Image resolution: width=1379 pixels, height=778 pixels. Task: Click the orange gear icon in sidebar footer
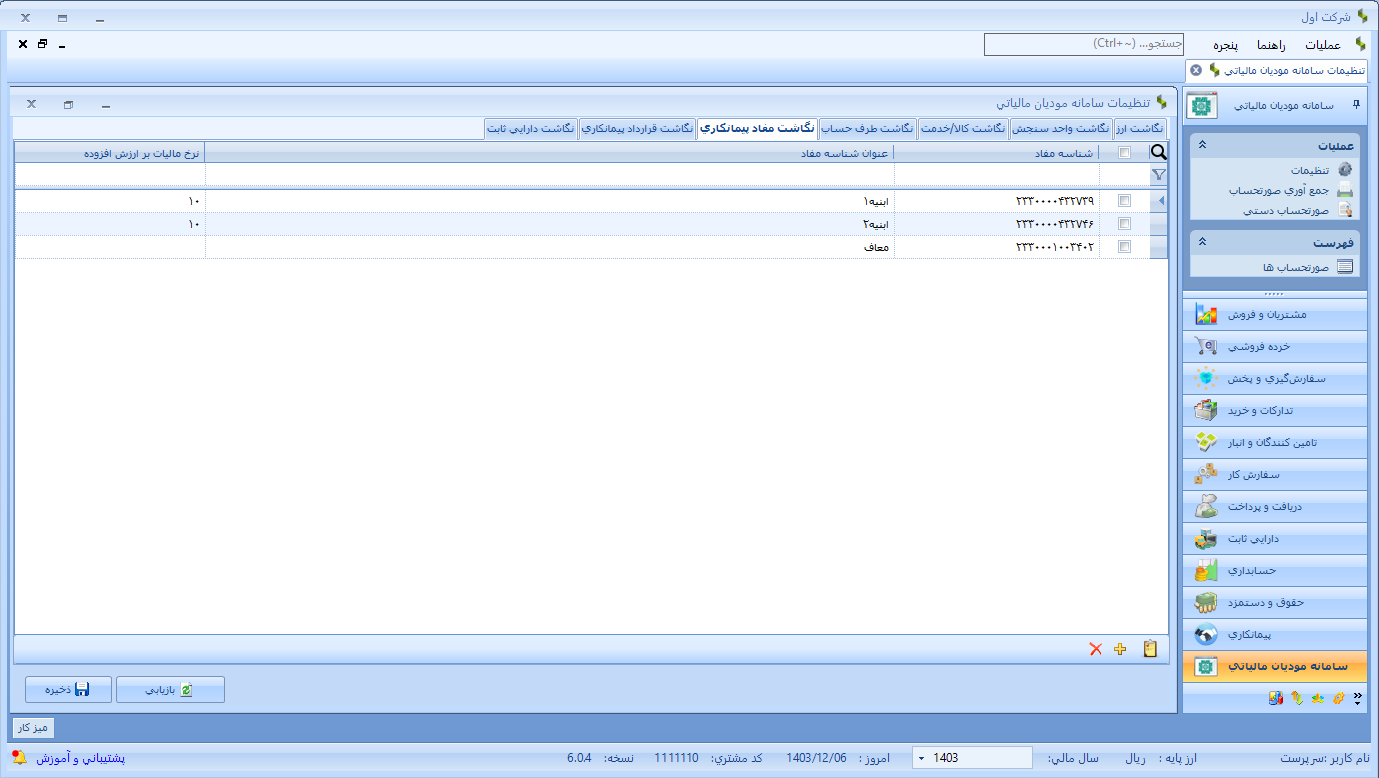[x=1337, y=698]
